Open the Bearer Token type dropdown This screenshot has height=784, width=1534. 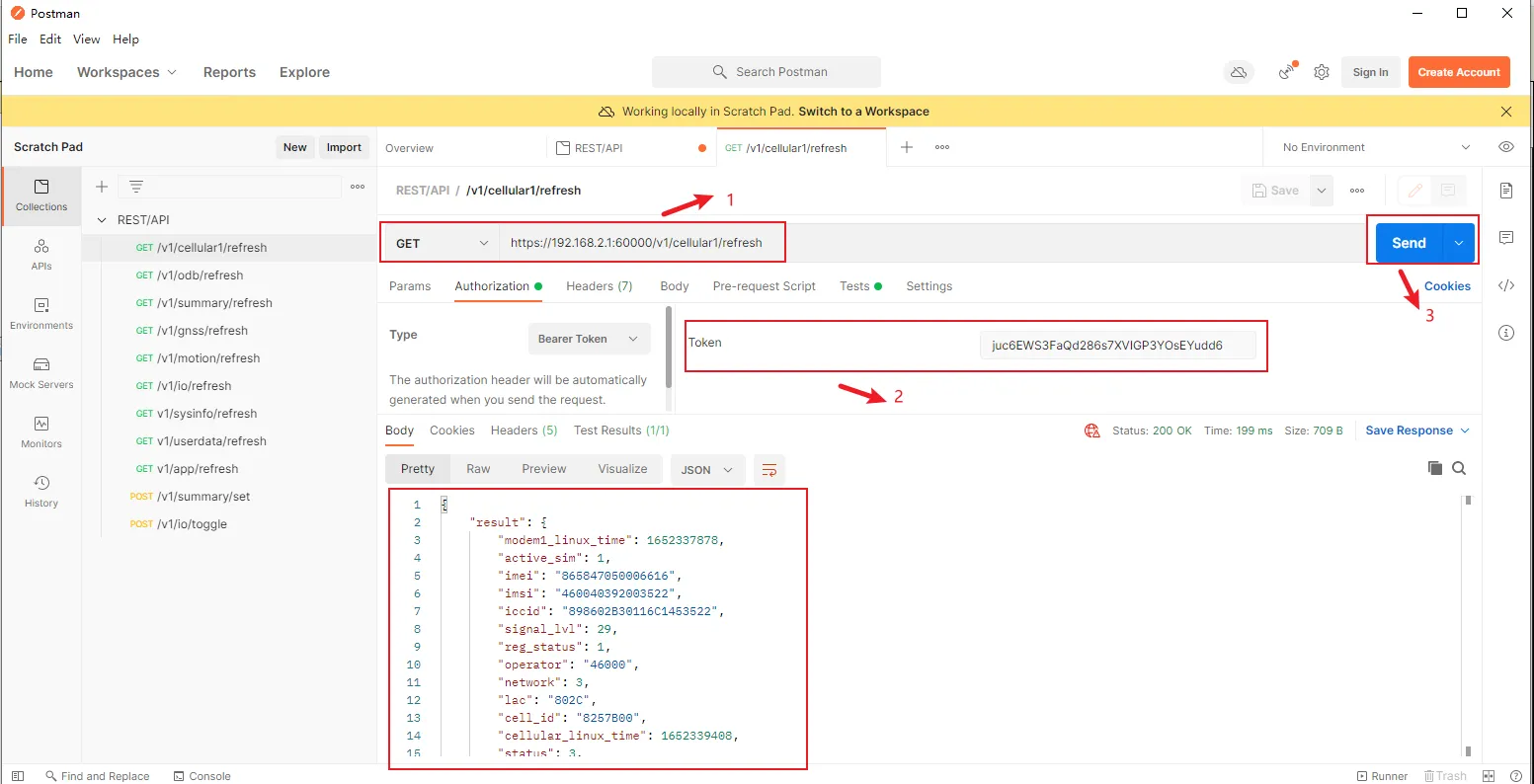tap(590, 339)
